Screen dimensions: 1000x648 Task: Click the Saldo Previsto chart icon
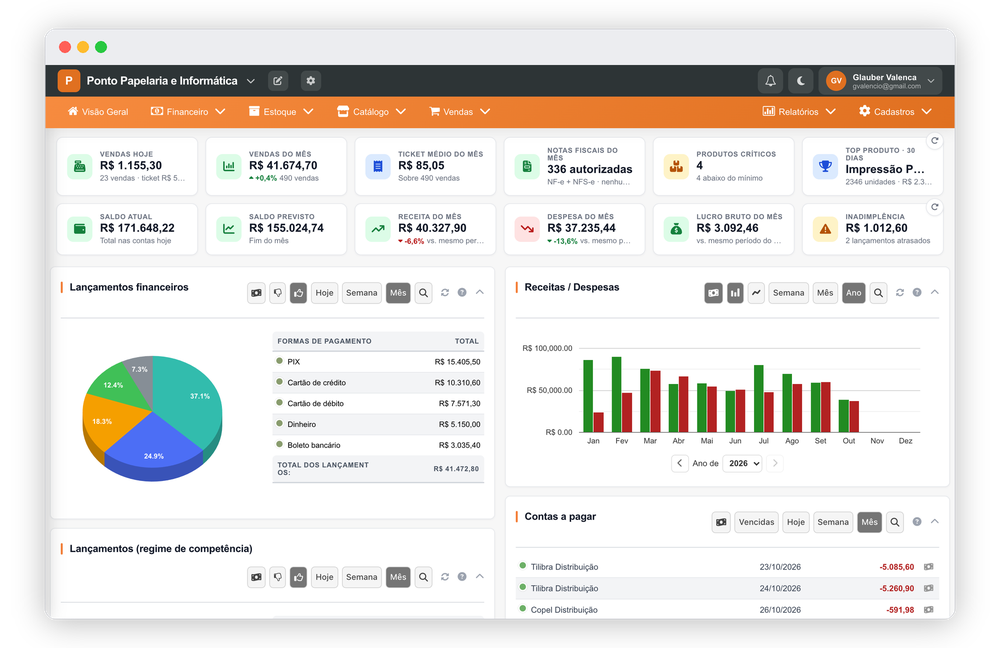pos(228,229)
